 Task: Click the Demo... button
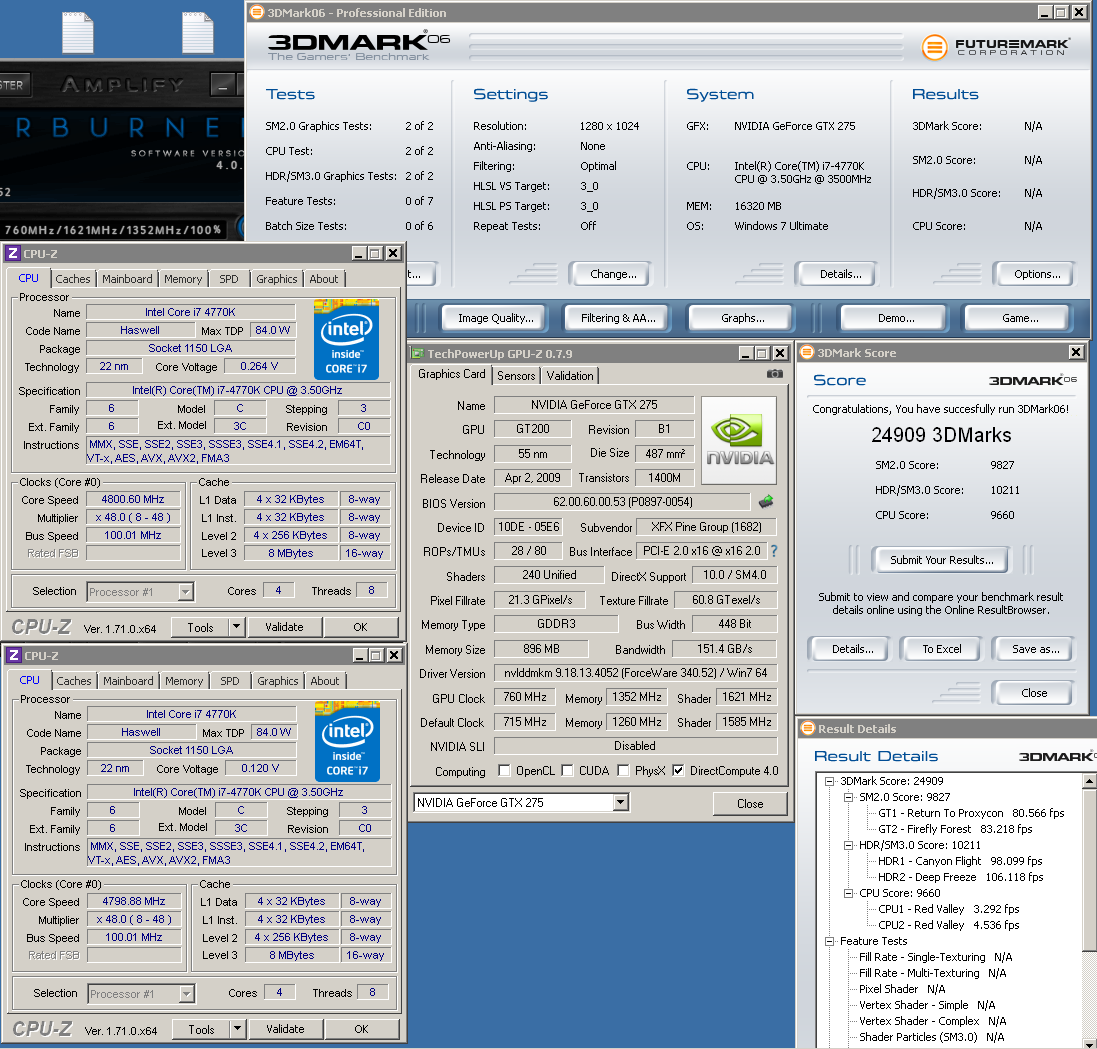coord(896,318)
